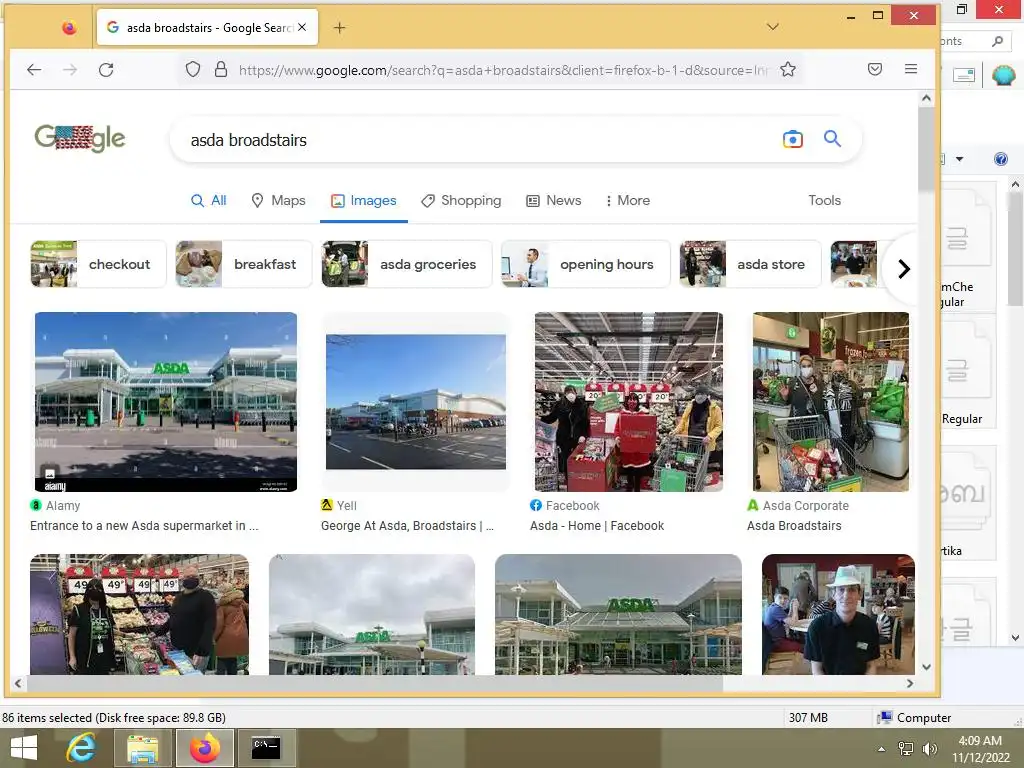Viewport: 1024px width, 768px height.
Task: Open the Shopping results tab
Action: tap(461, 200)
